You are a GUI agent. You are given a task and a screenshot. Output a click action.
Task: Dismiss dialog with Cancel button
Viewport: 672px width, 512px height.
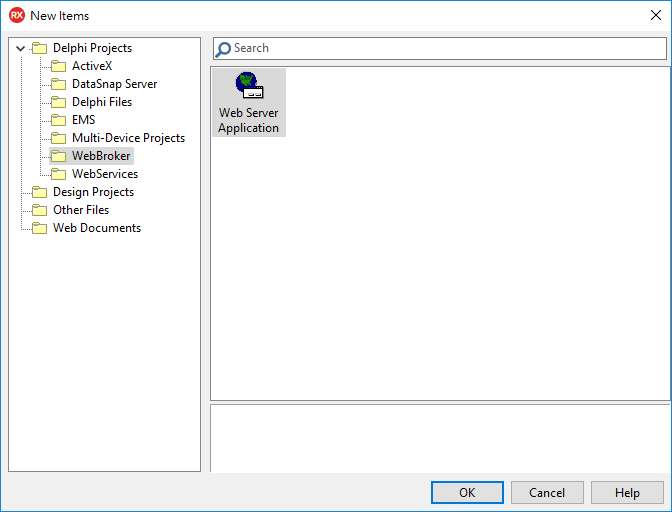click(x=547, y=493)
